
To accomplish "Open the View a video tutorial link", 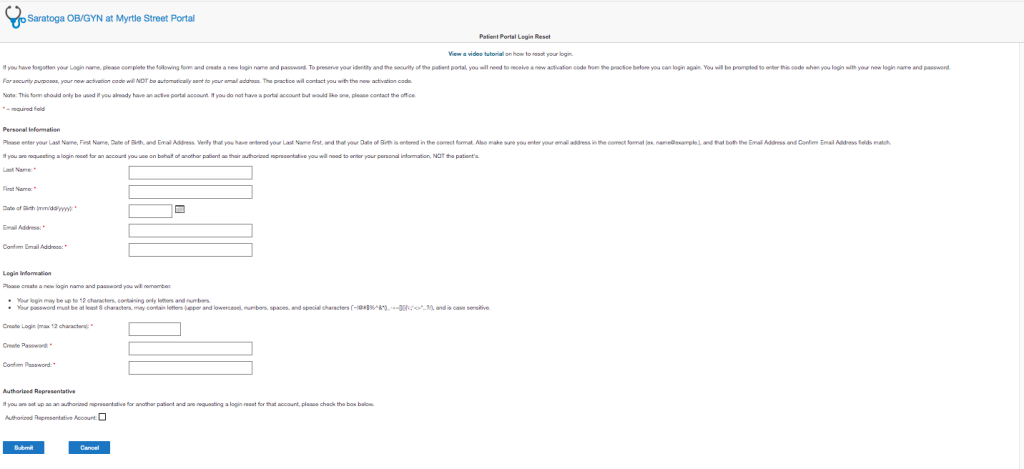I will pyautogui.click(x=475, y=54).
